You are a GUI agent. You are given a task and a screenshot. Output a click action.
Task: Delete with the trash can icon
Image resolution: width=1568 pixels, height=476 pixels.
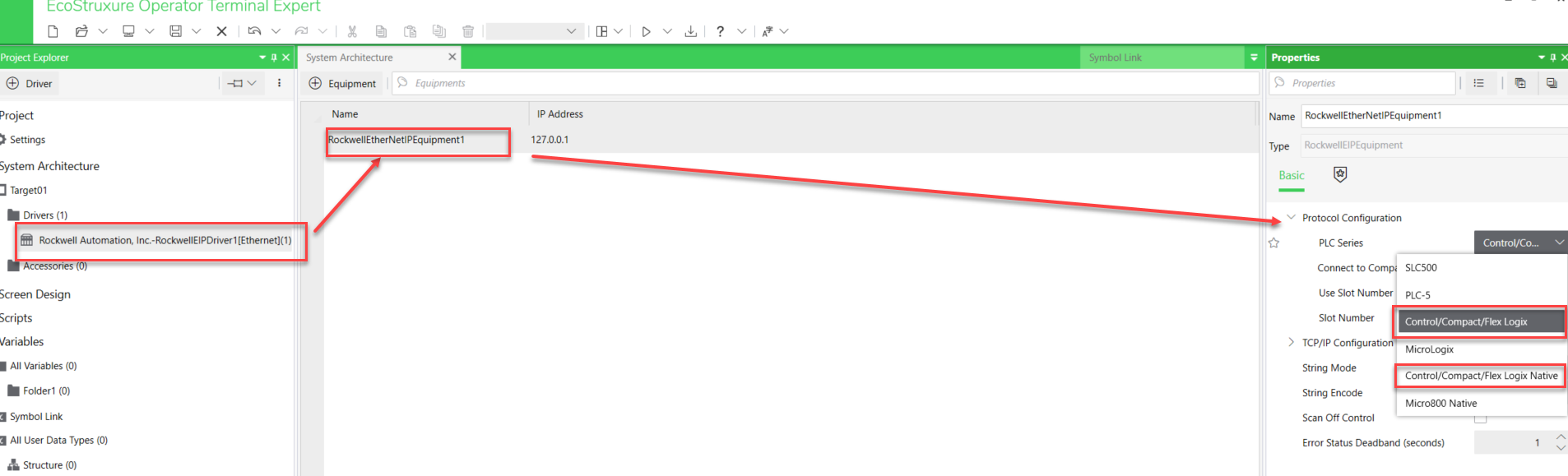pyautogui.click(x=468, y=31)
